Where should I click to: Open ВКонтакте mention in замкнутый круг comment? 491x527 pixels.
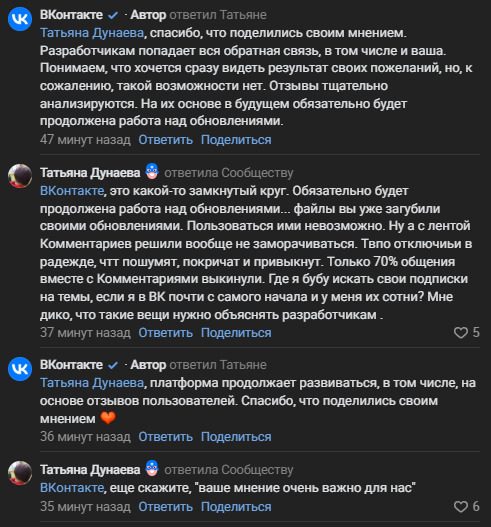(x=72, y=191)
